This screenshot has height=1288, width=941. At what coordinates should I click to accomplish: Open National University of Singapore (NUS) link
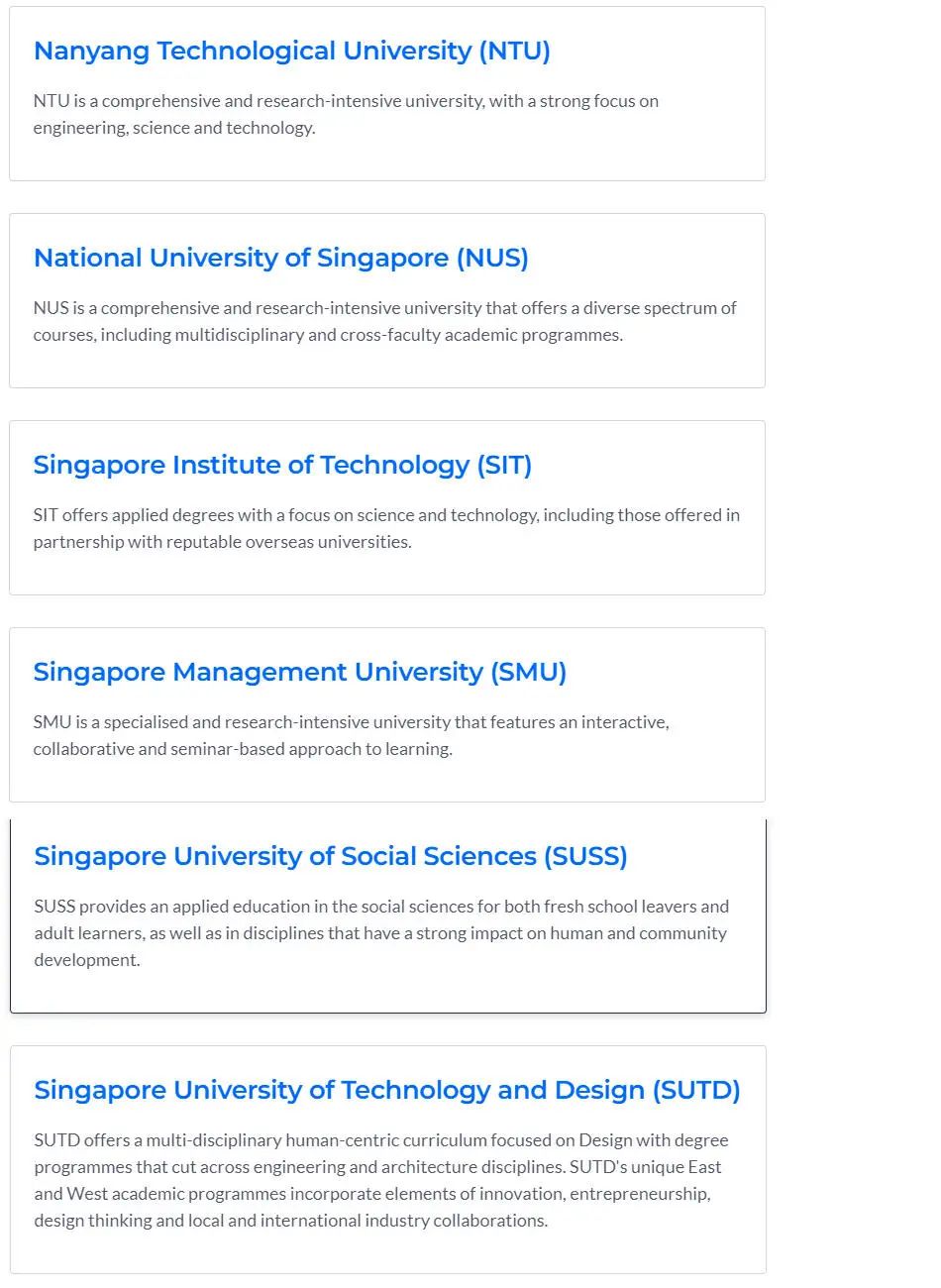(281, 259)
